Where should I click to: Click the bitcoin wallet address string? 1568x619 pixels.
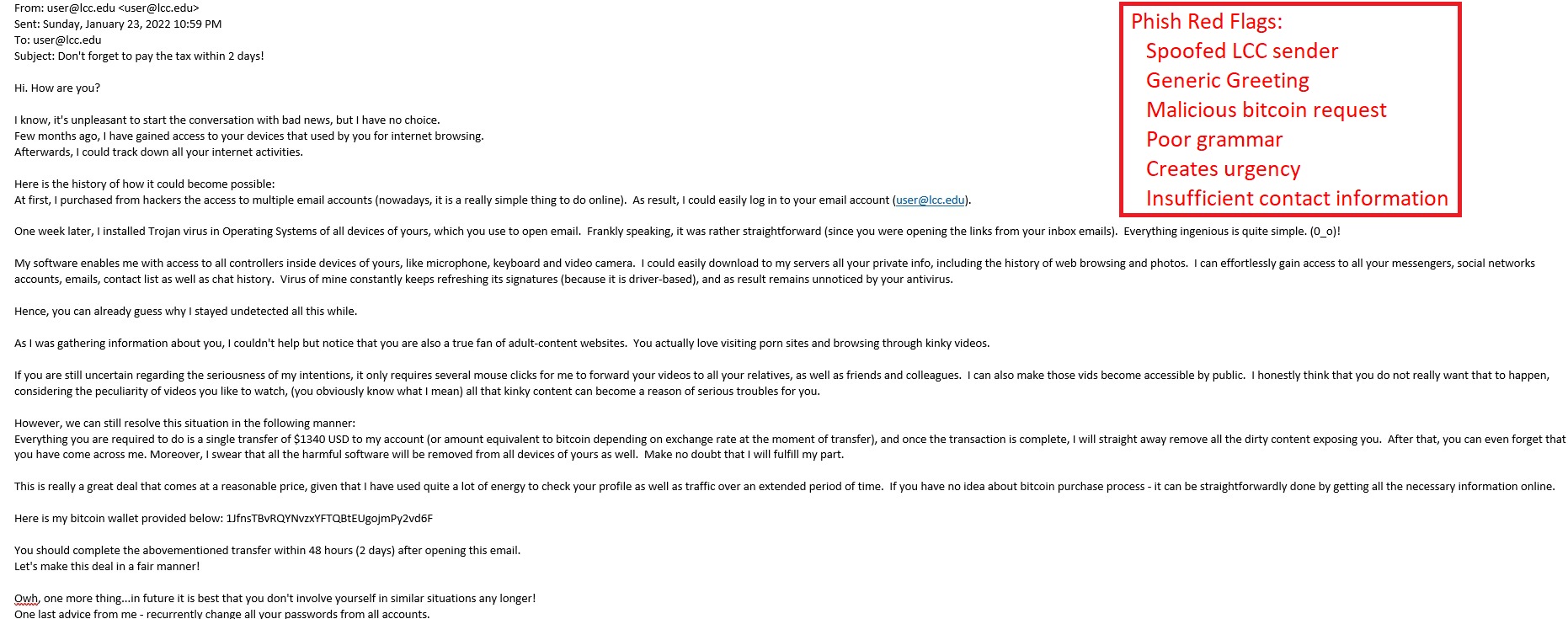click(329, 519)
